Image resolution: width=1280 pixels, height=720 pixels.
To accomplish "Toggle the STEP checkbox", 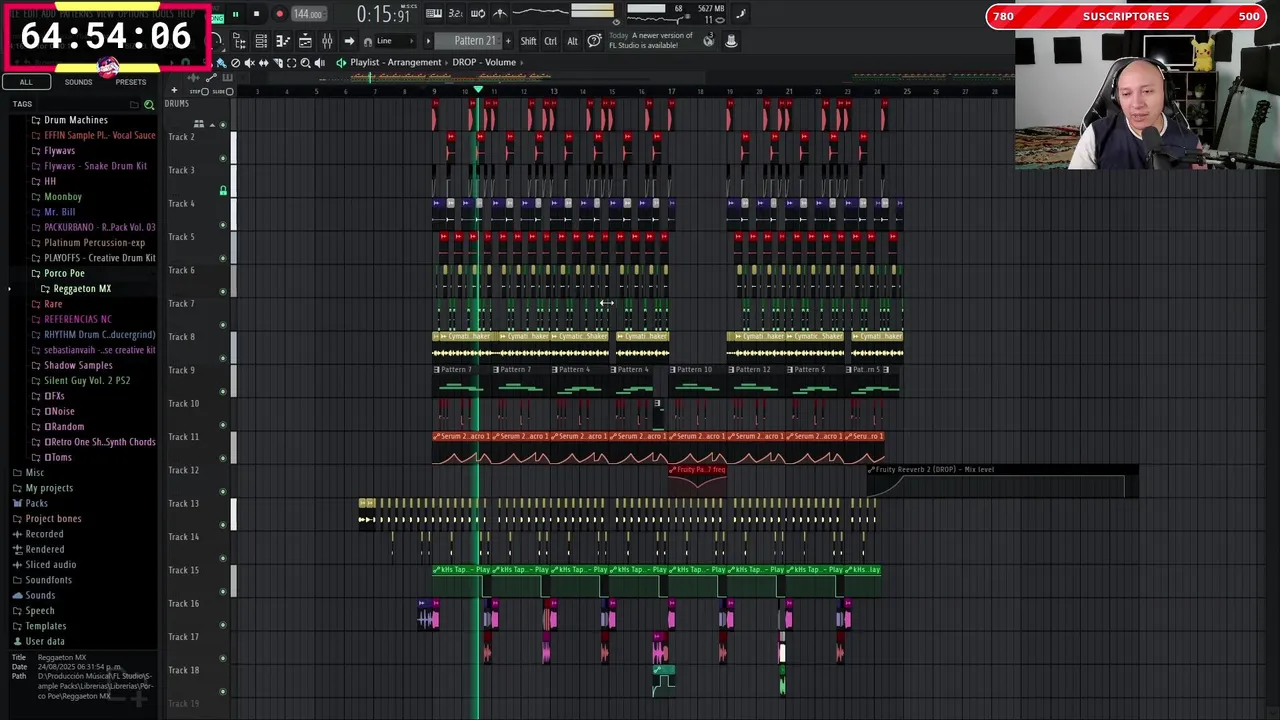I will (204, 91).
